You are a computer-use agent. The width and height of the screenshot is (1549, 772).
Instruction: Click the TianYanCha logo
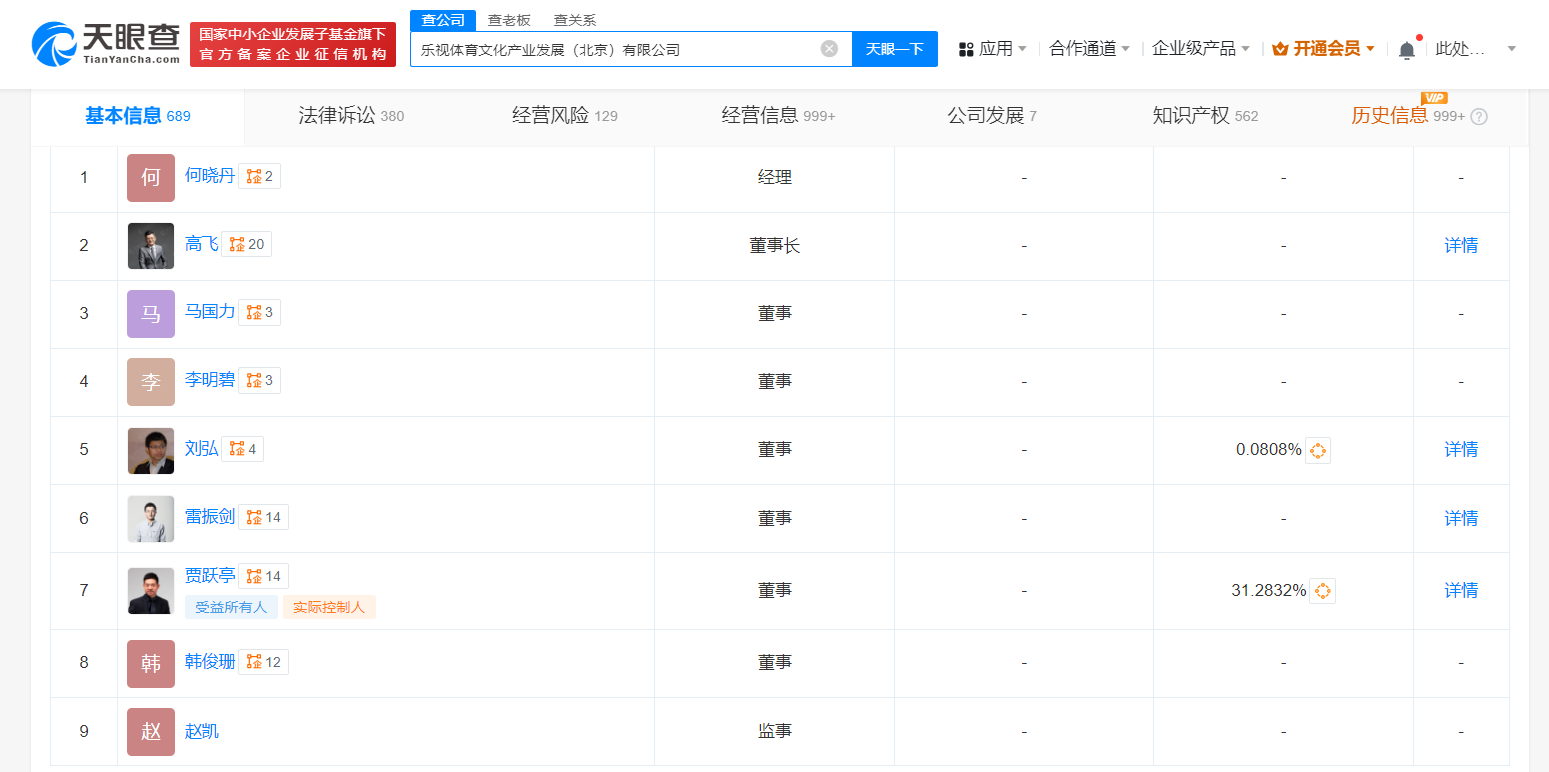(x=105, y=45)
